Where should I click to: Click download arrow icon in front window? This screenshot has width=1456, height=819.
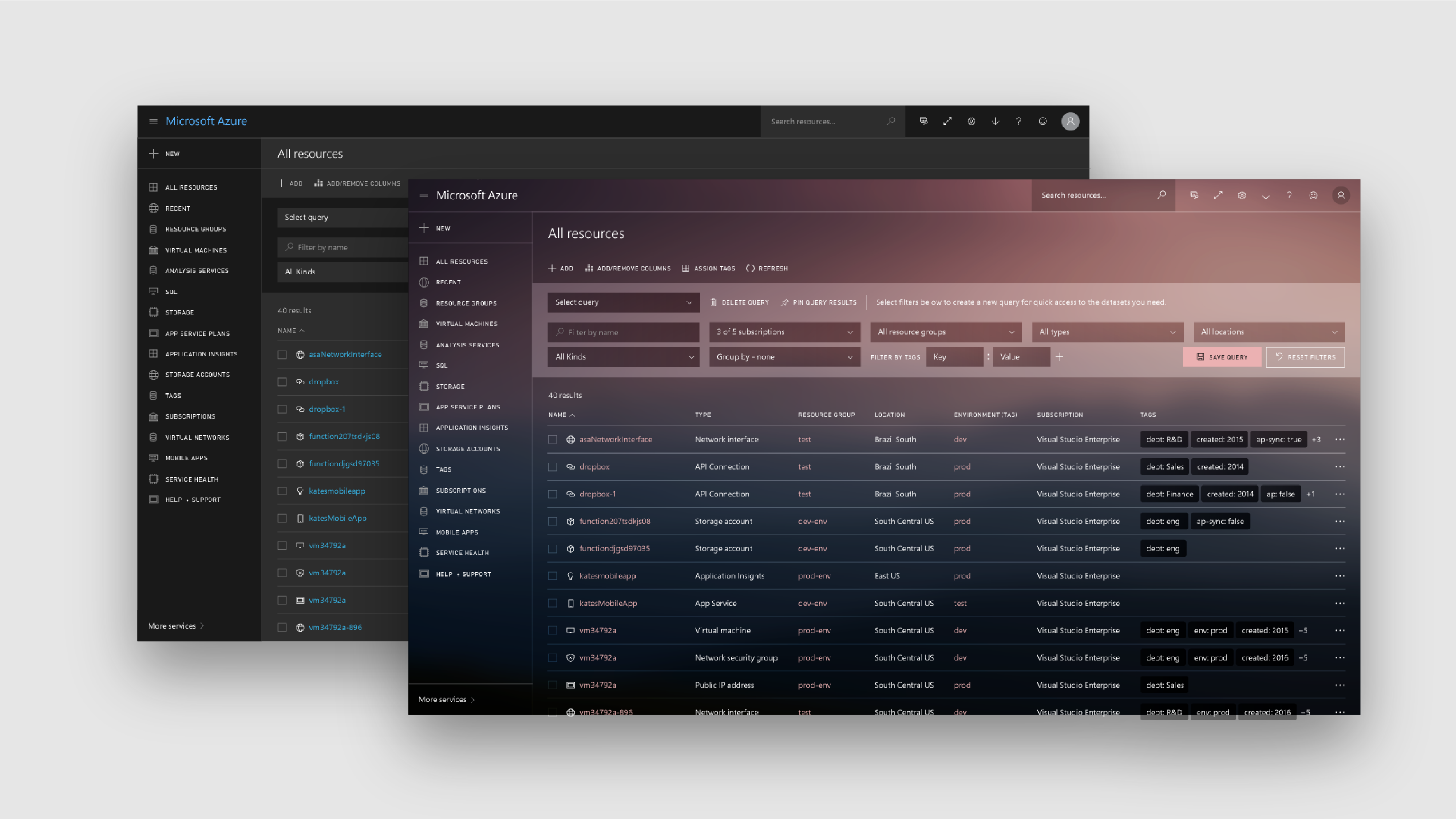(x=1266, y=195)
